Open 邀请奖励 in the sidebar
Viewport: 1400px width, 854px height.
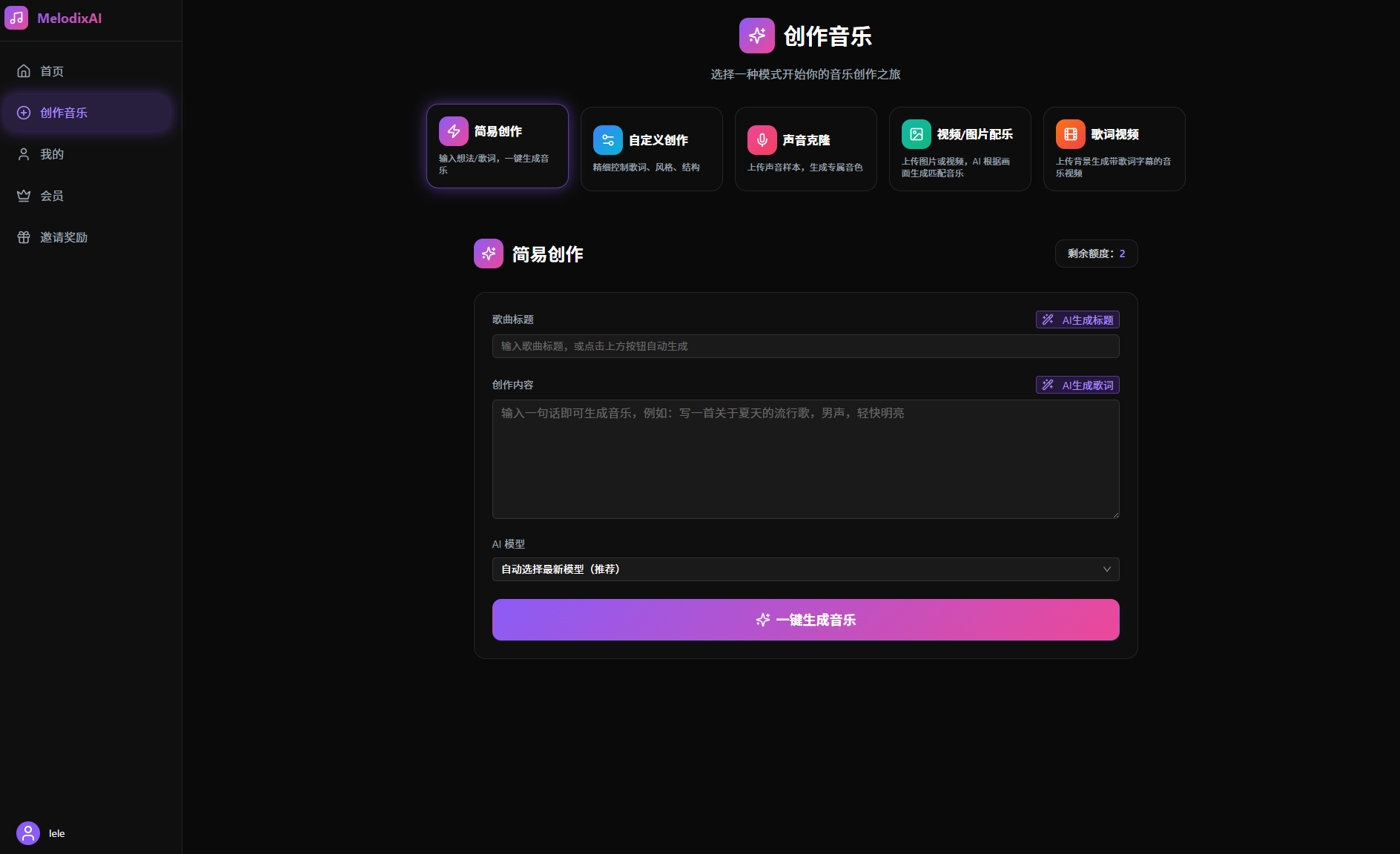click(x=87, y=237)
